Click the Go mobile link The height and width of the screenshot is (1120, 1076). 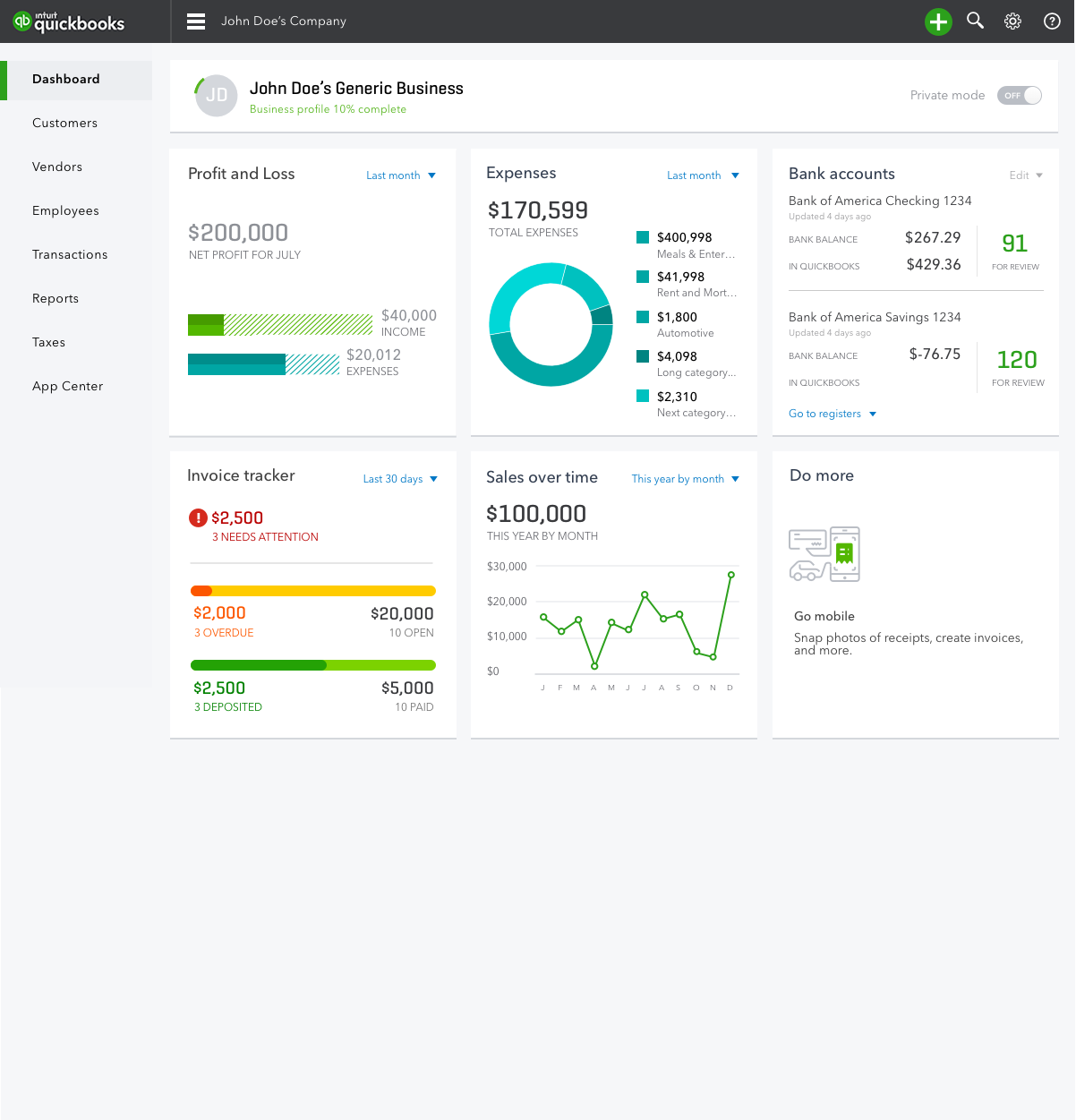[824, 616]
